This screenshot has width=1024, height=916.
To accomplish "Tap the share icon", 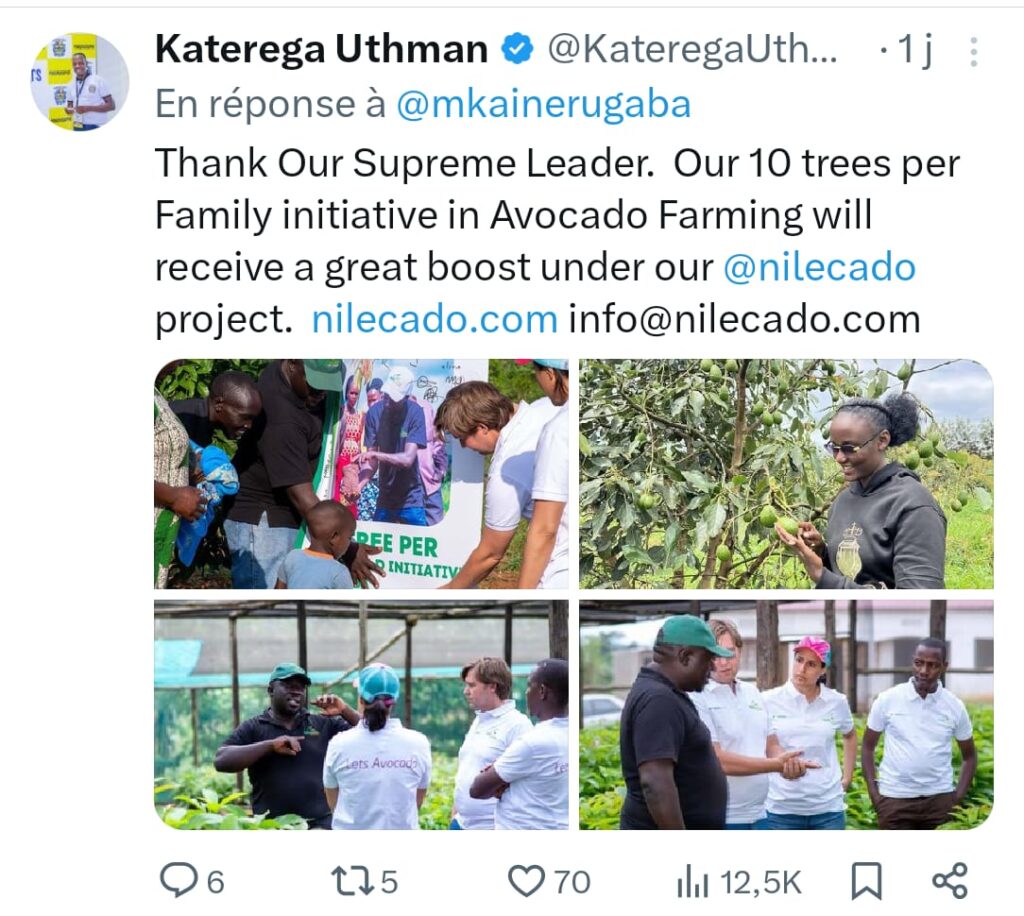I will pos(949,881).
